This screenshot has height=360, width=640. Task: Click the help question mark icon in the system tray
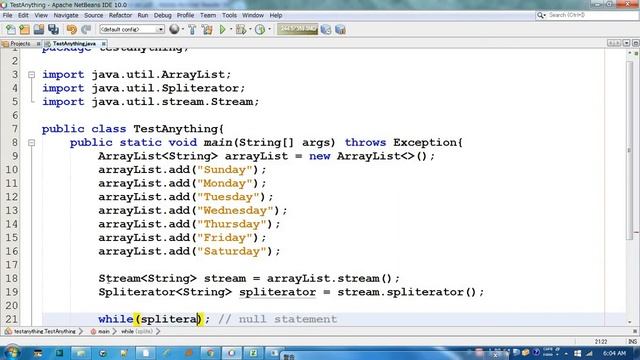[536, 352]
